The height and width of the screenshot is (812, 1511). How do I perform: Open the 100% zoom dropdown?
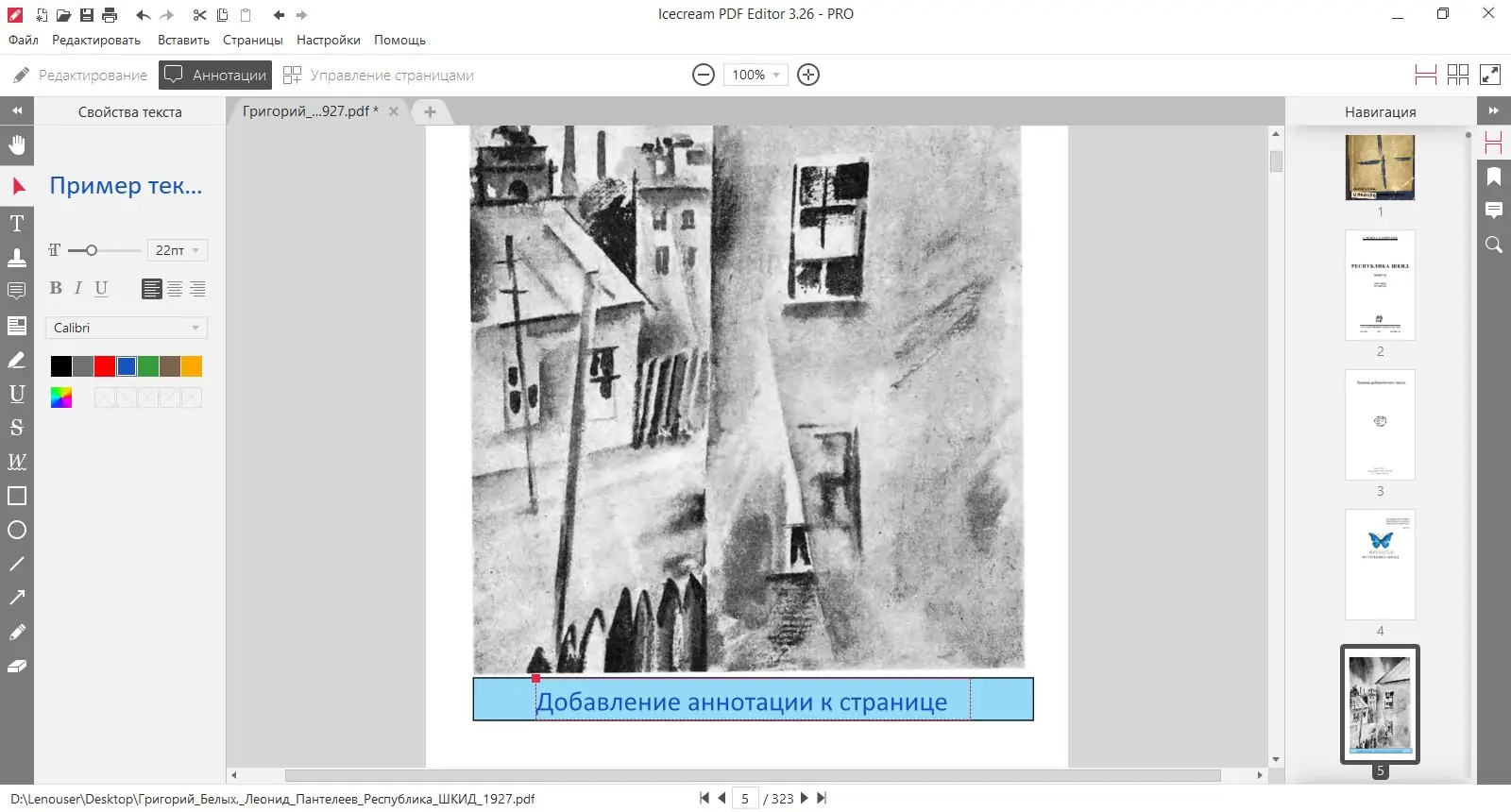[x=755, y=75]
